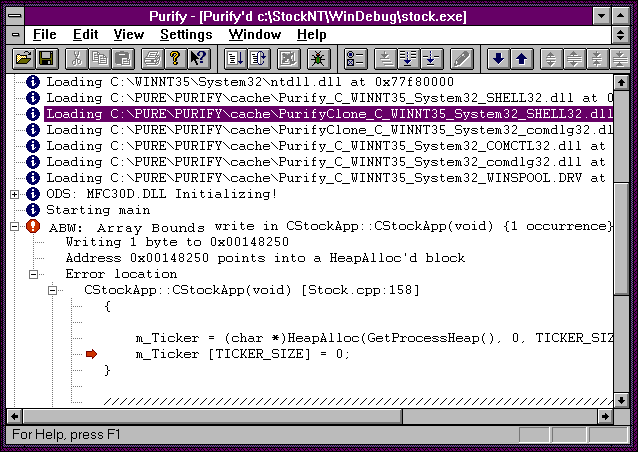Click the grayed toolbar icon left of the bug

288,59
